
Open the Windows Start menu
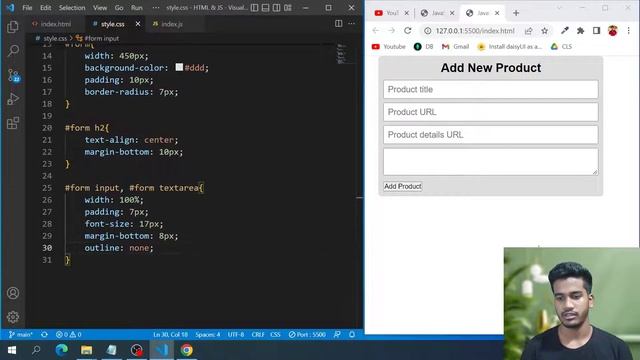[x=11, y=350]
